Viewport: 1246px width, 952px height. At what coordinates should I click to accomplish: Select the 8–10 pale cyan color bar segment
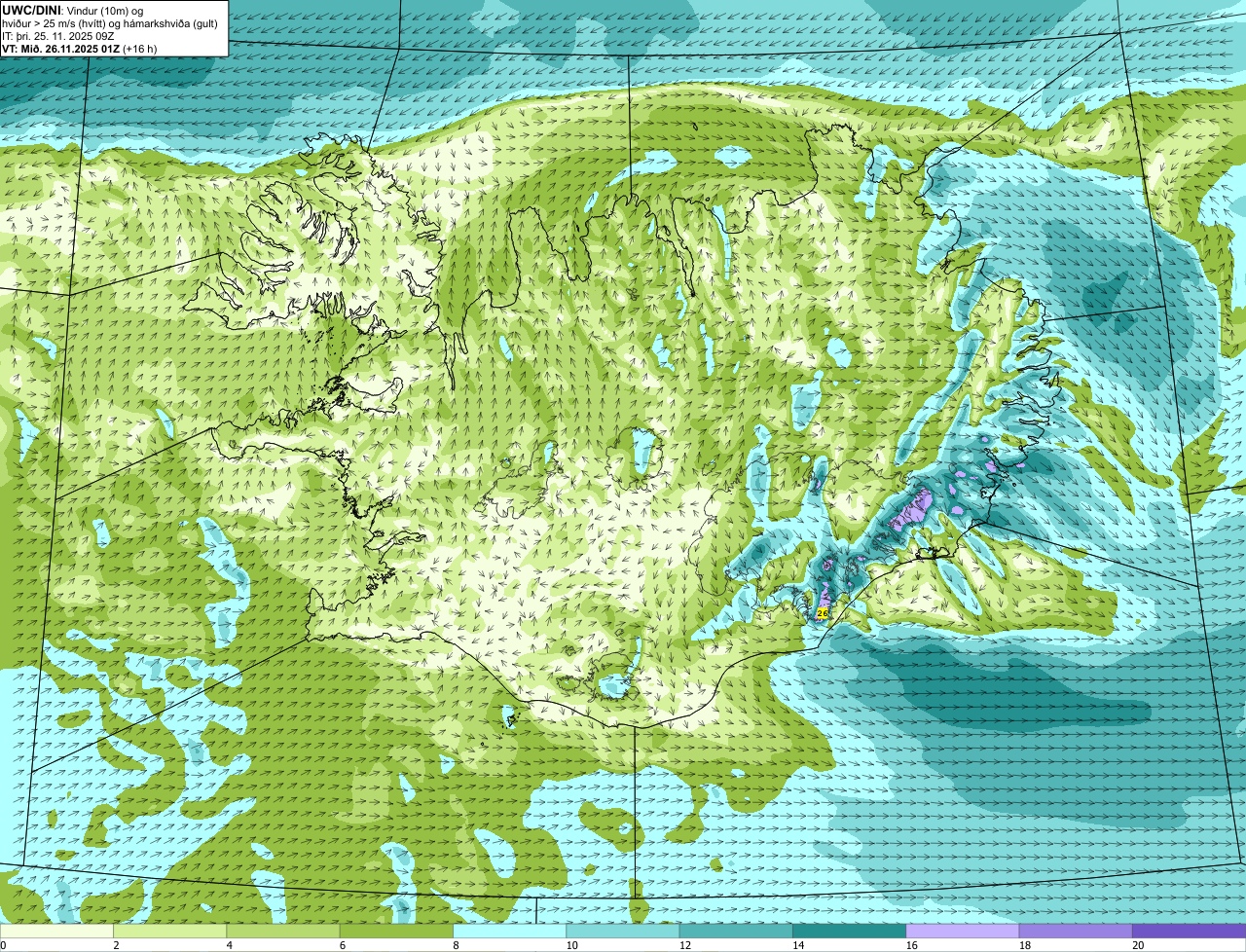[x=510, y=931]
